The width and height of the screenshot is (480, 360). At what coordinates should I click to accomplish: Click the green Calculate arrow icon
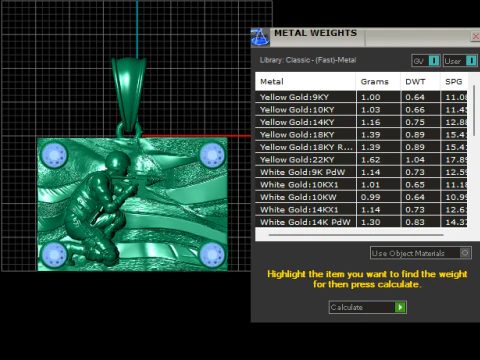coord(400,307)
